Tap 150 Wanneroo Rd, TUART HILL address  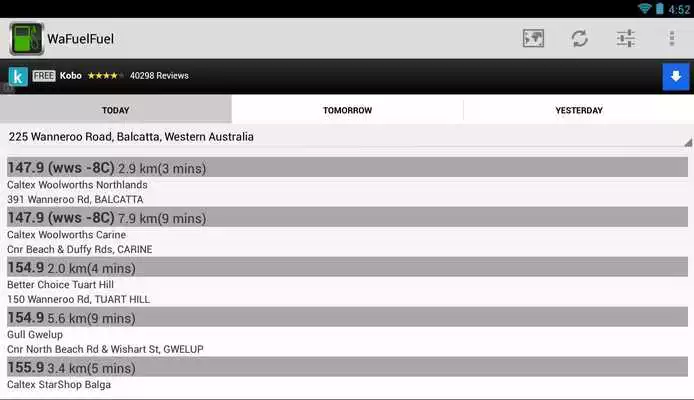coord(79,300)
